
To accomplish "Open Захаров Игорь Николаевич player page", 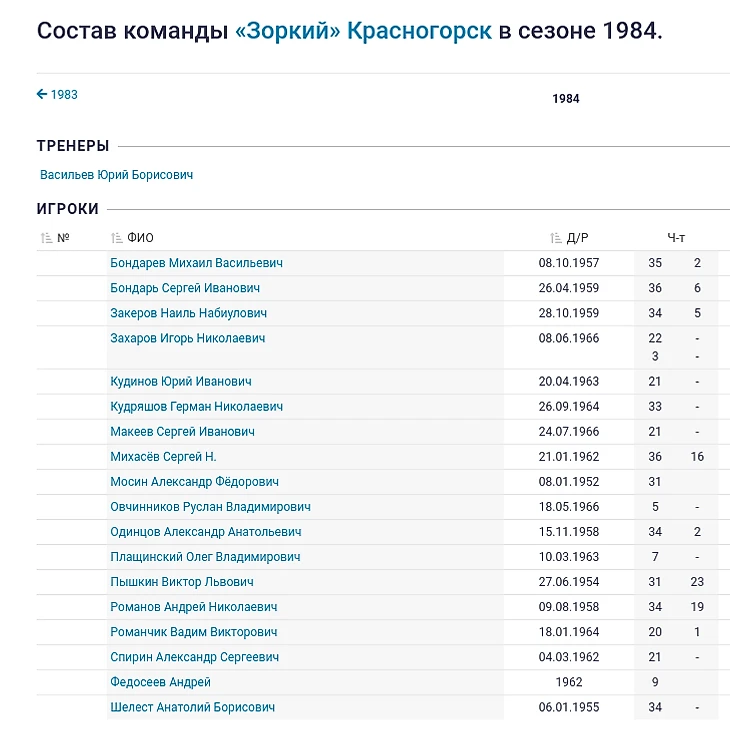I will (188, 338).
